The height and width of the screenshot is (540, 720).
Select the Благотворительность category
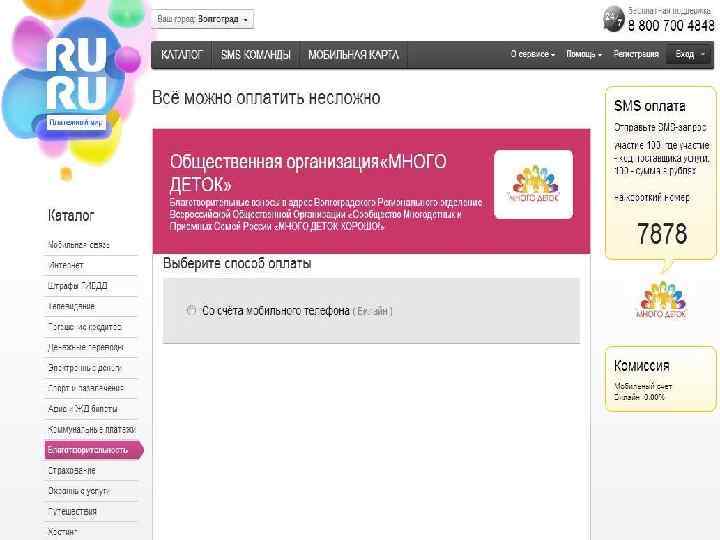pos(94,450)
